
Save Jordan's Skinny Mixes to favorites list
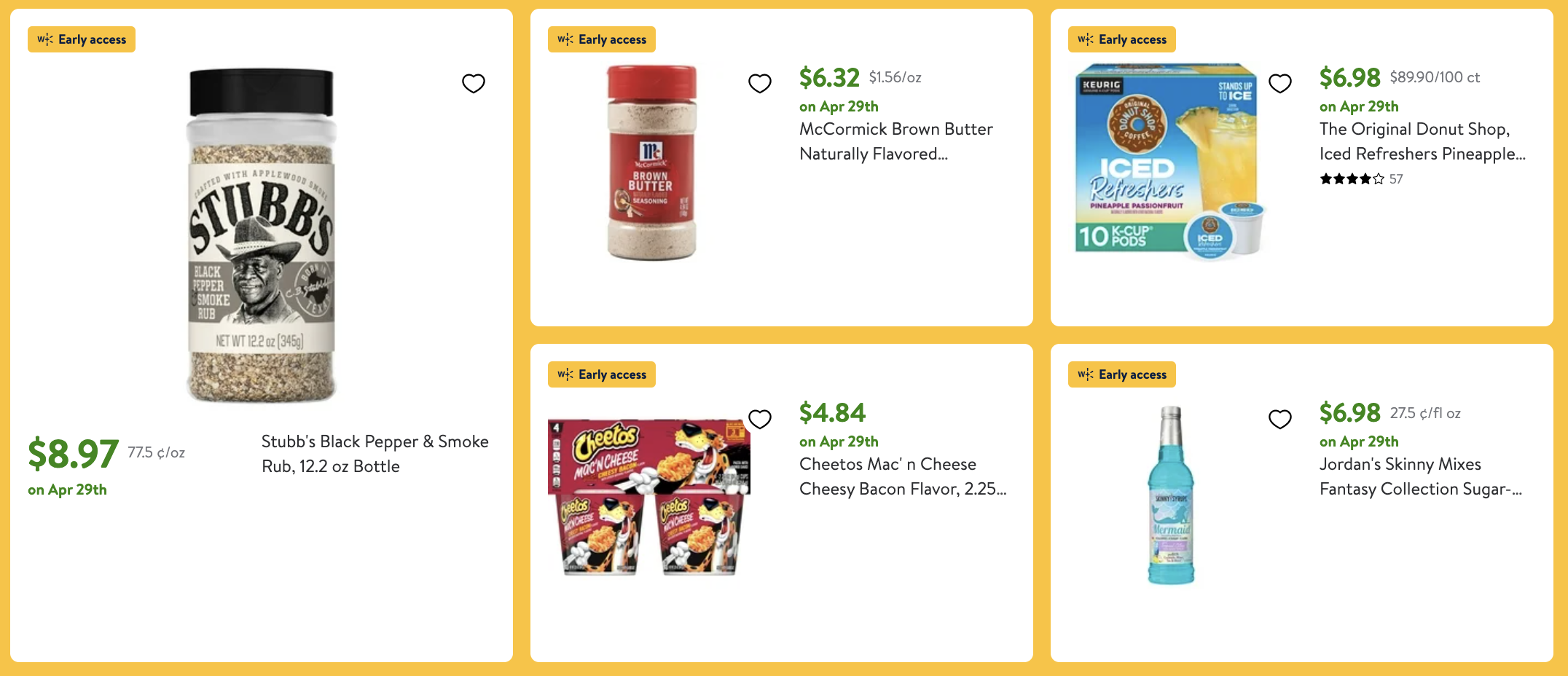[1280, 419]
